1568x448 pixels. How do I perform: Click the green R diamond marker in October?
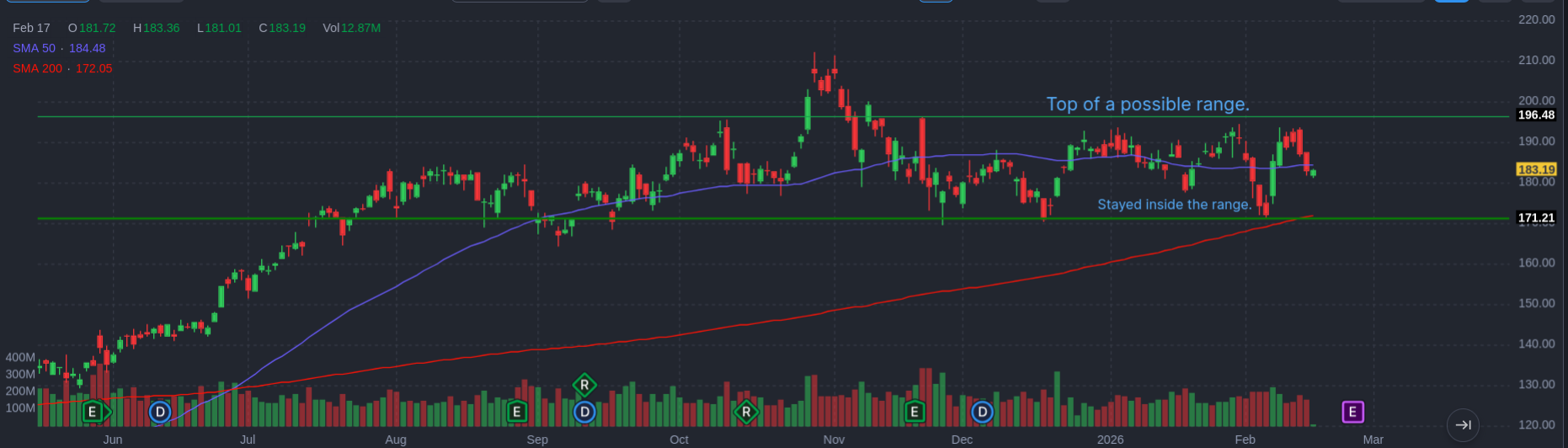coord(746,412)
